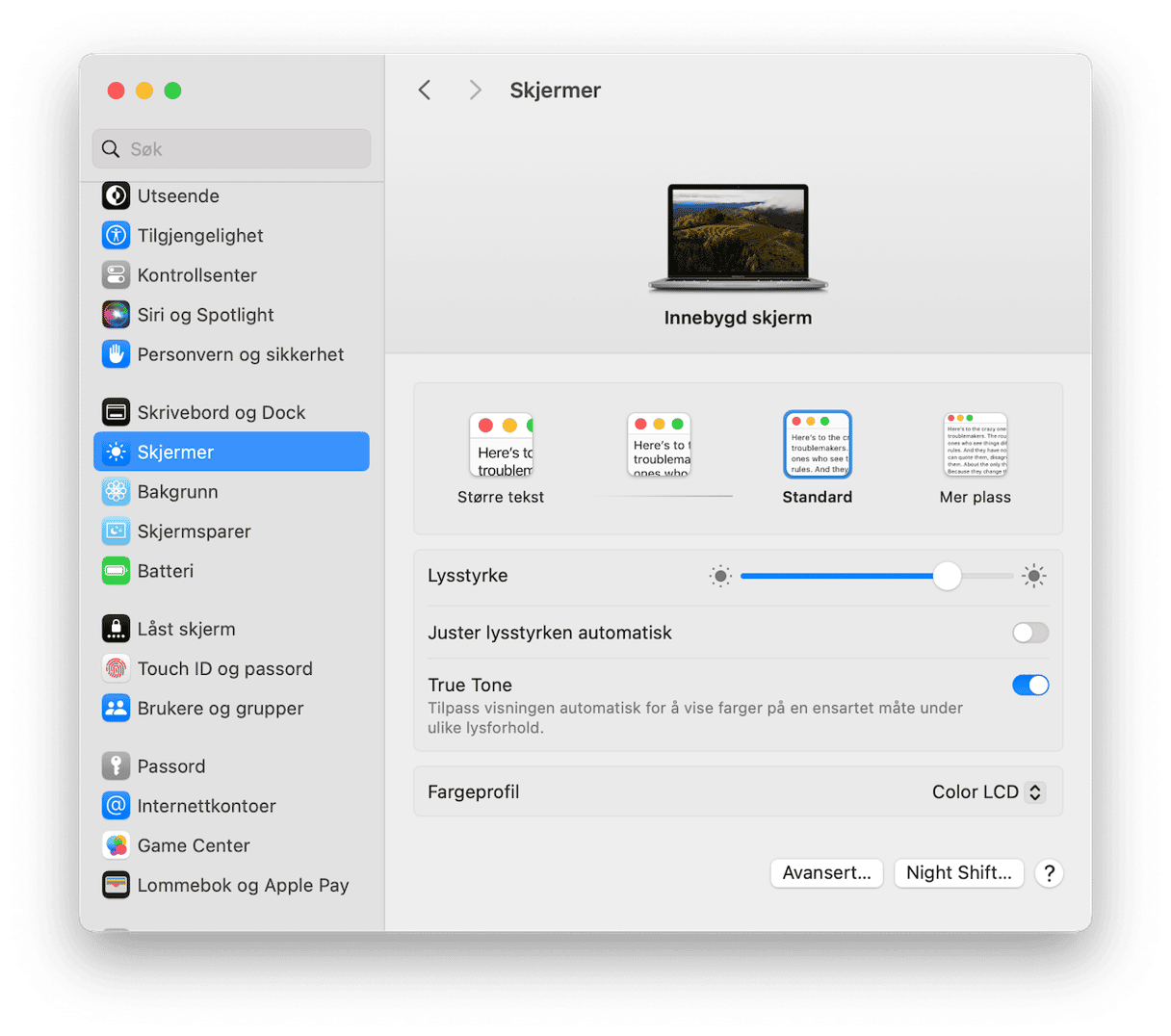Open Batteri settings label
1171x1036 pixels.
(x=166, y=571)
